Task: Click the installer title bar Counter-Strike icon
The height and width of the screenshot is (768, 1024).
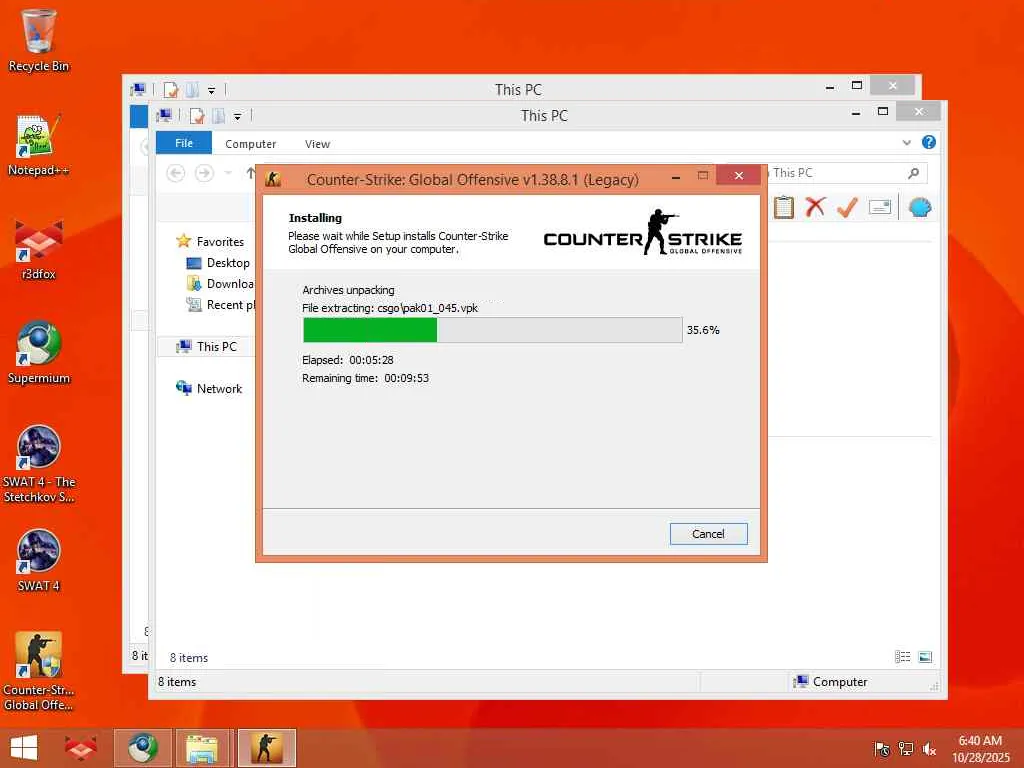Action: pos(273,178)
